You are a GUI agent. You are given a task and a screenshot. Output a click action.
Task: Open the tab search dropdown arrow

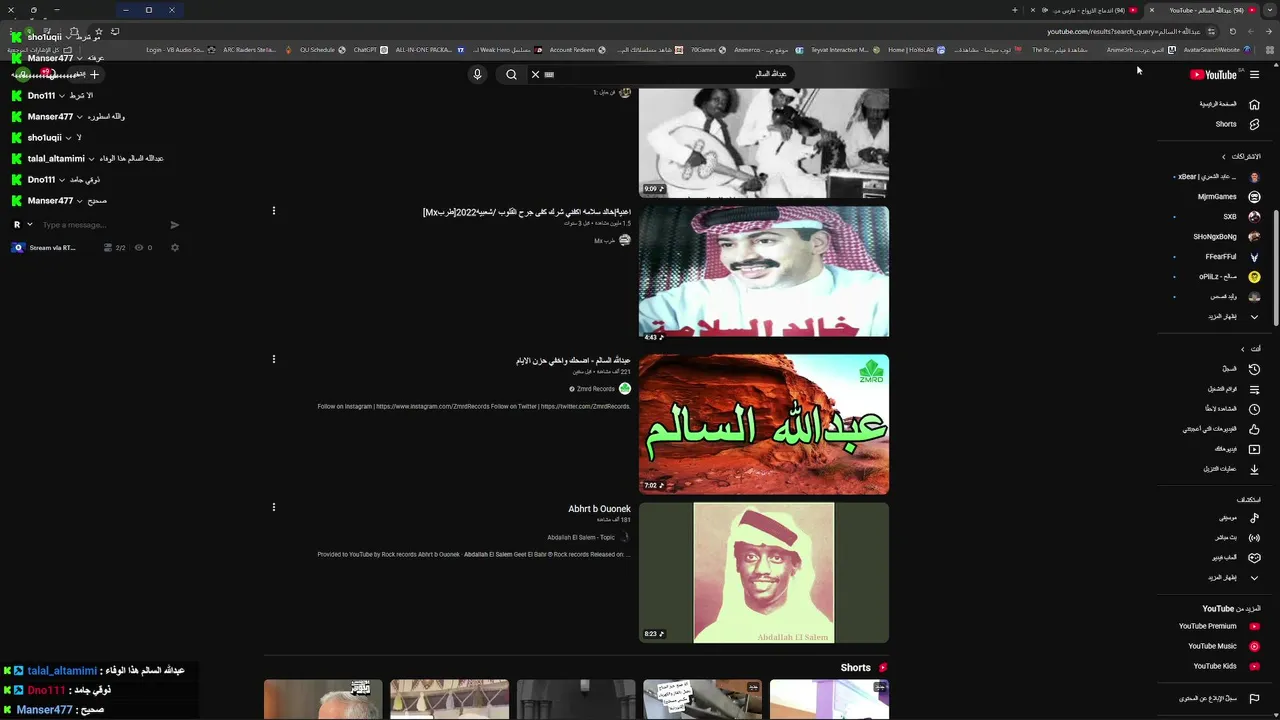1270,10
